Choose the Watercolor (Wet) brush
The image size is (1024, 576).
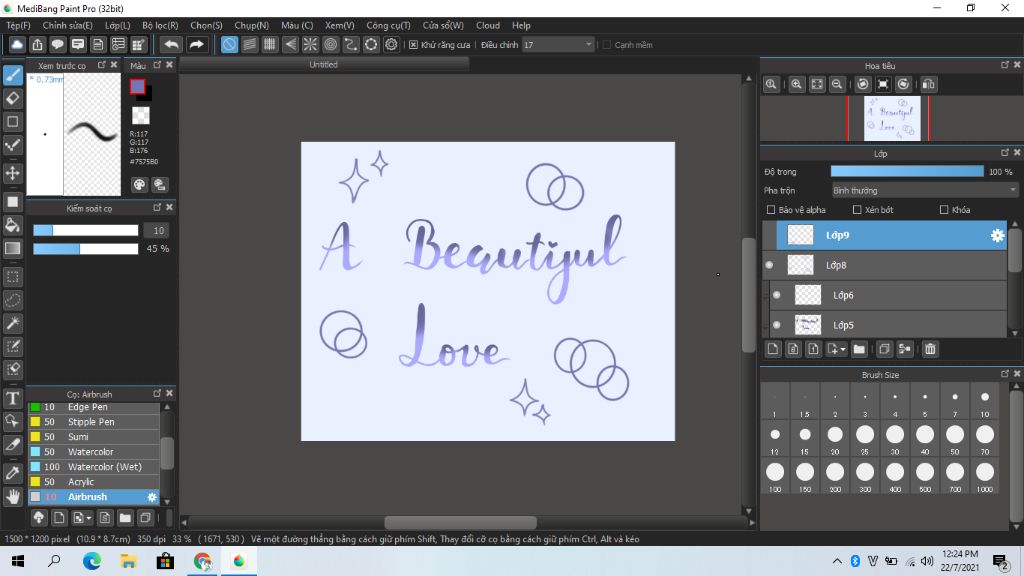pyautogui.click(x=94, y=467)
